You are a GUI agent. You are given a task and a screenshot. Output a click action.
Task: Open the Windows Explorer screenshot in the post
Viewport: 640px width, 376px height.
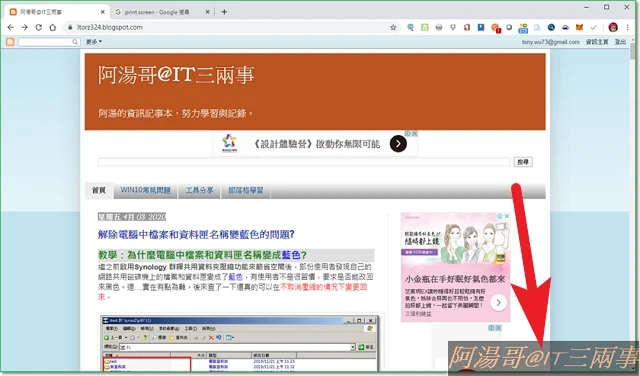point(241,343)
